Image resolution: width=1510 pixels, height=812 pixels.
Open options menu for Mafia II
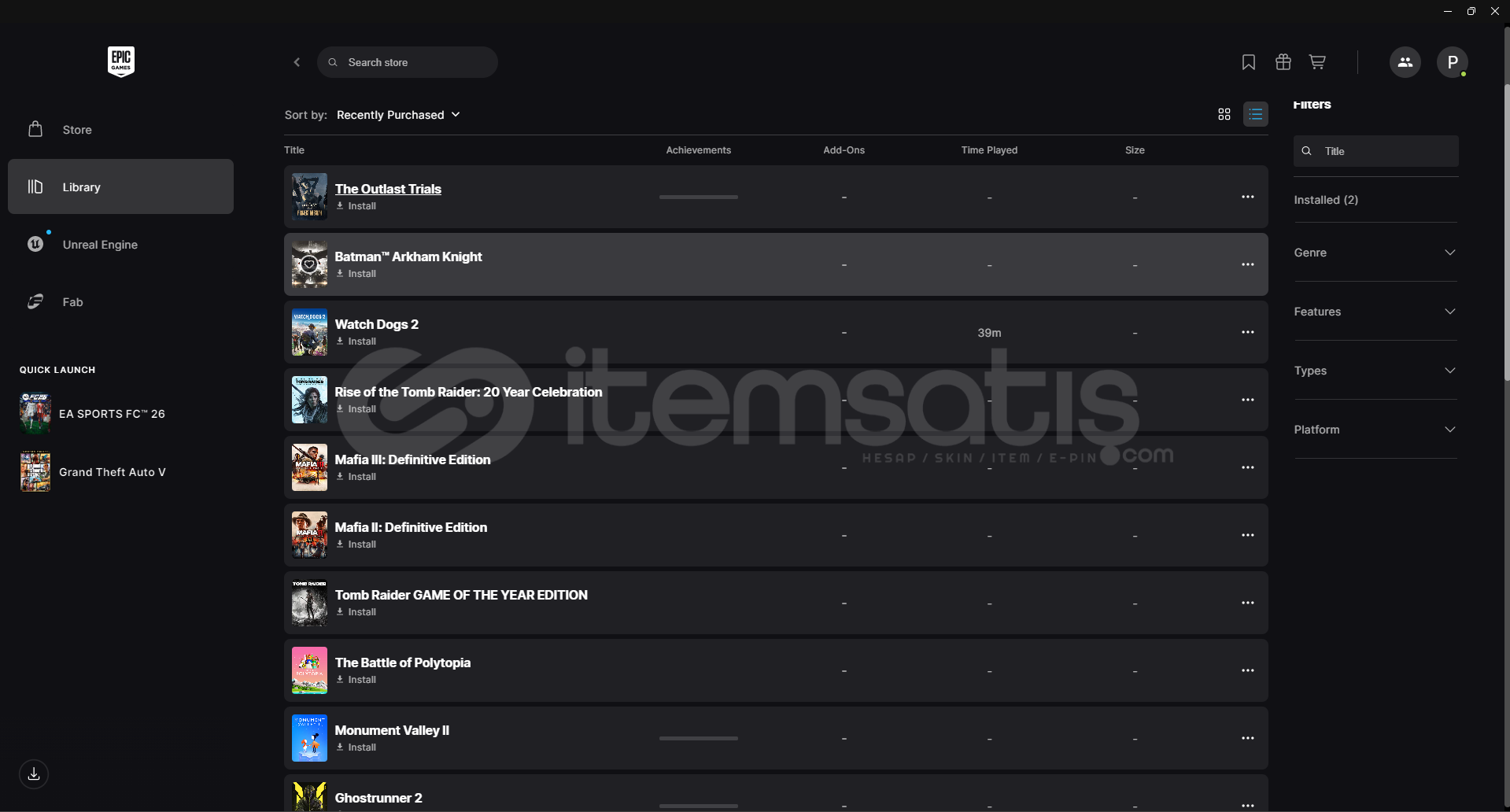tap(1248, 535)
